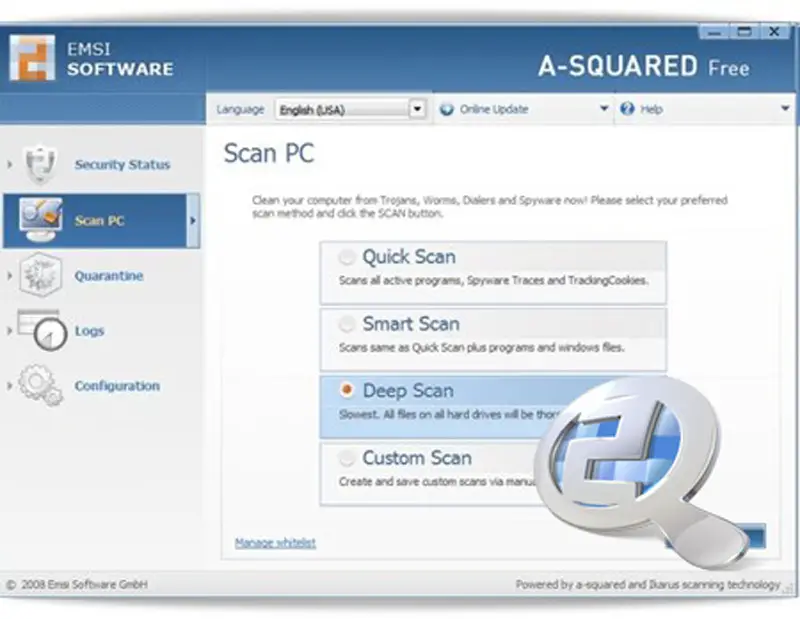Click the Configuration gears icon

pyautogui.click(x=40, y=385)
